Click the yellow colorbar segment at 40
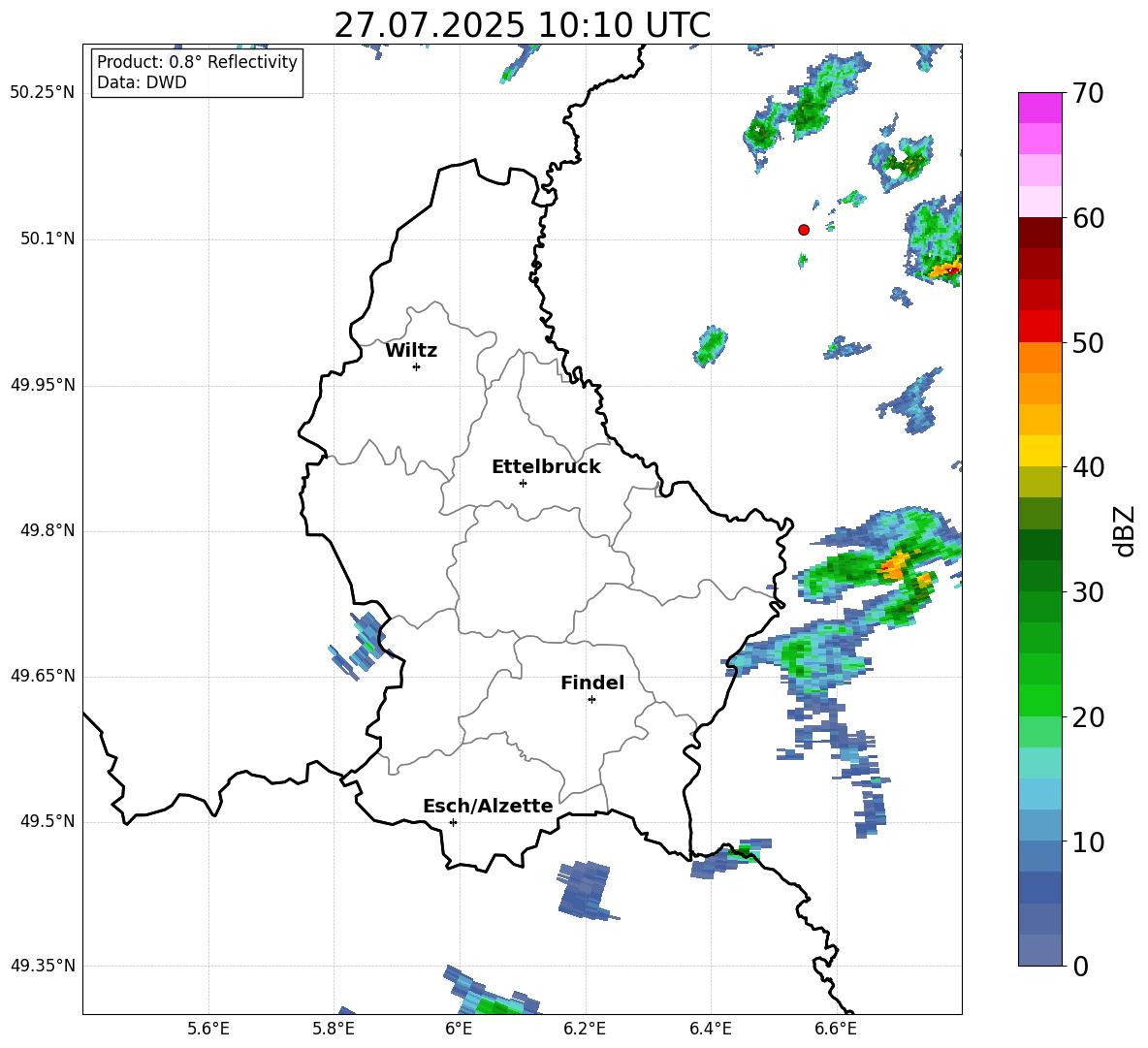1148x1048 pixels. point(1040,451)
